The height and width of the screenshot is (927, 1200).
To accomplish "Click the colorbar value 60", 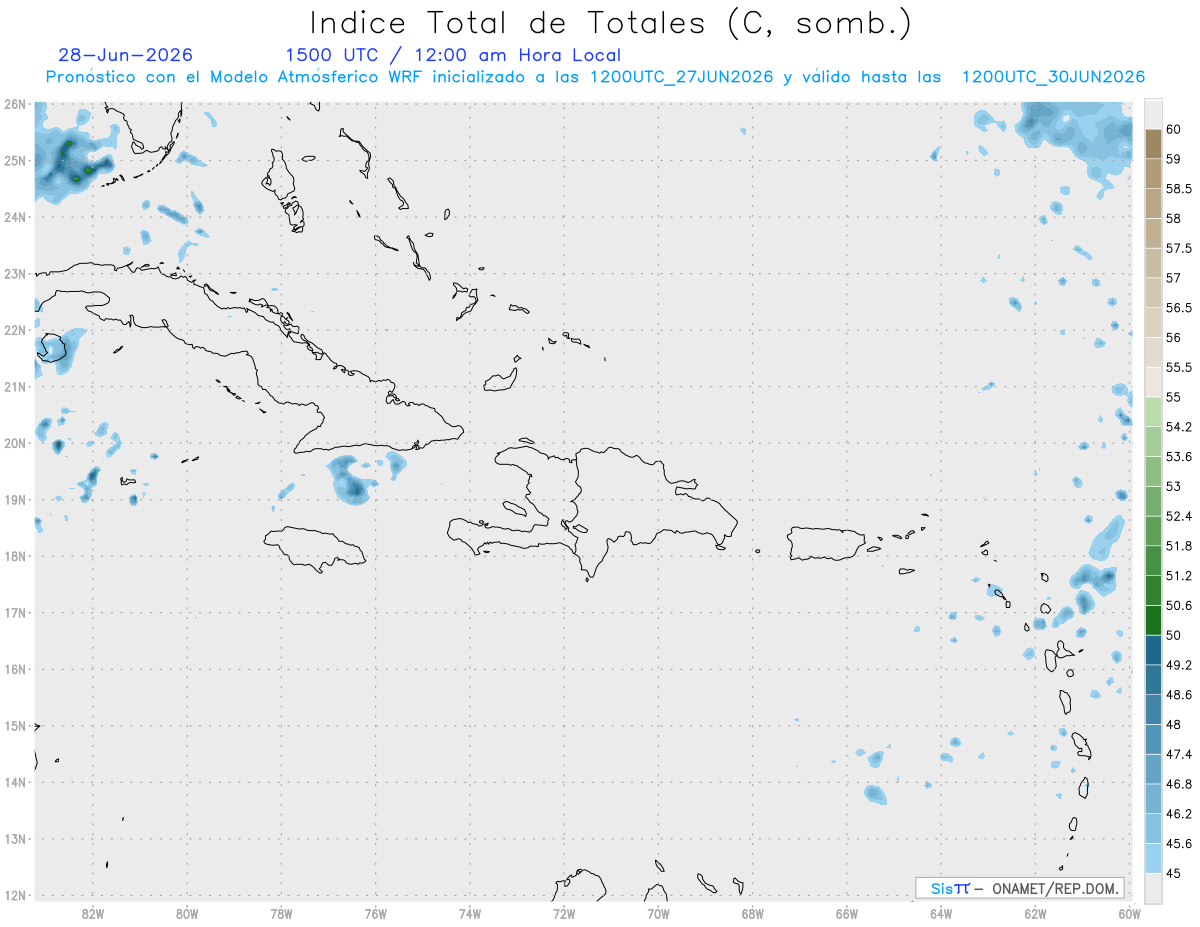I will 1174,129.
